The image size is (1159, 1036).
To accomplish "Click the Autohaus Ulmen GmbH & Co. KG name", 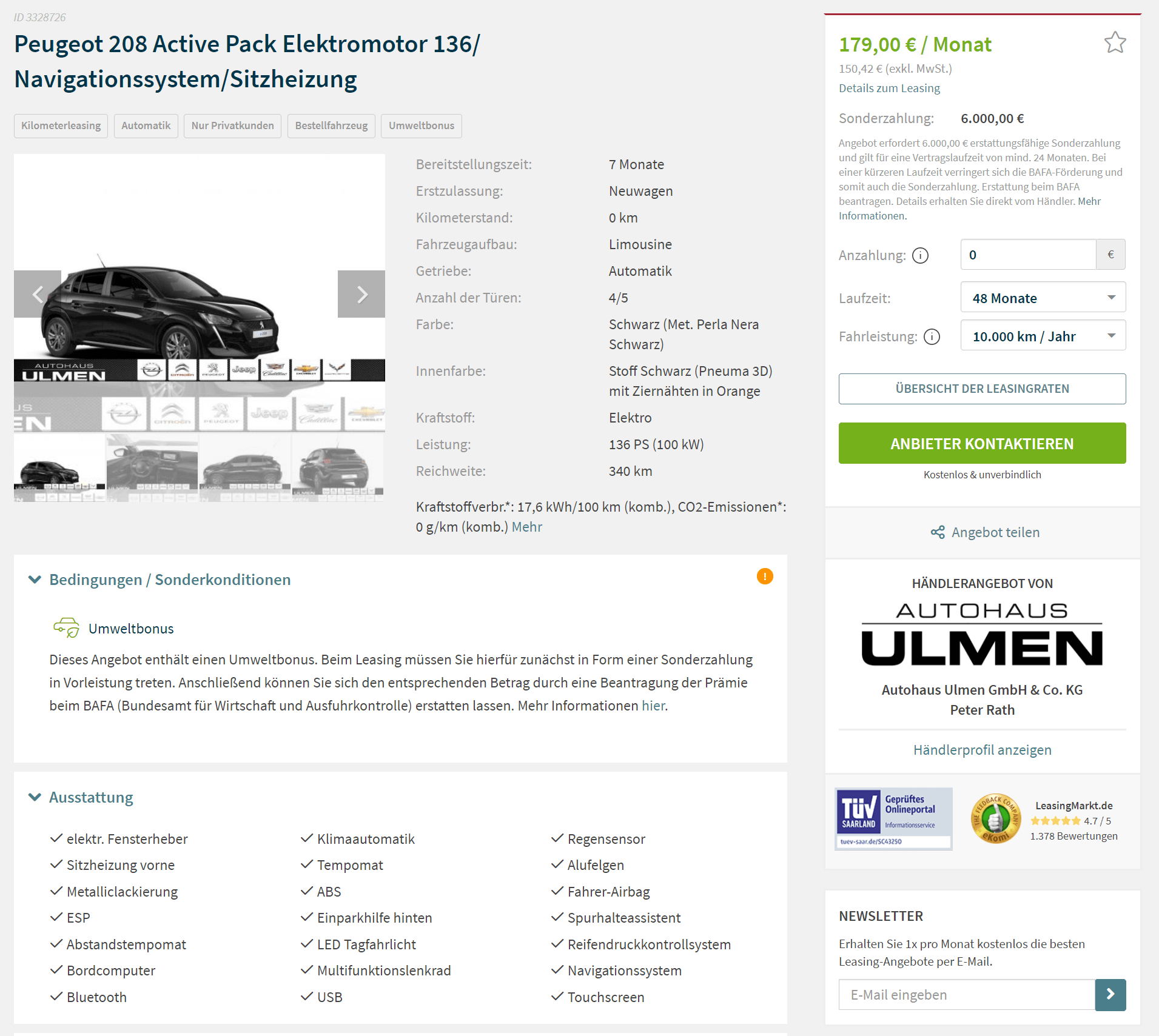I will click(x=982, y=690).
